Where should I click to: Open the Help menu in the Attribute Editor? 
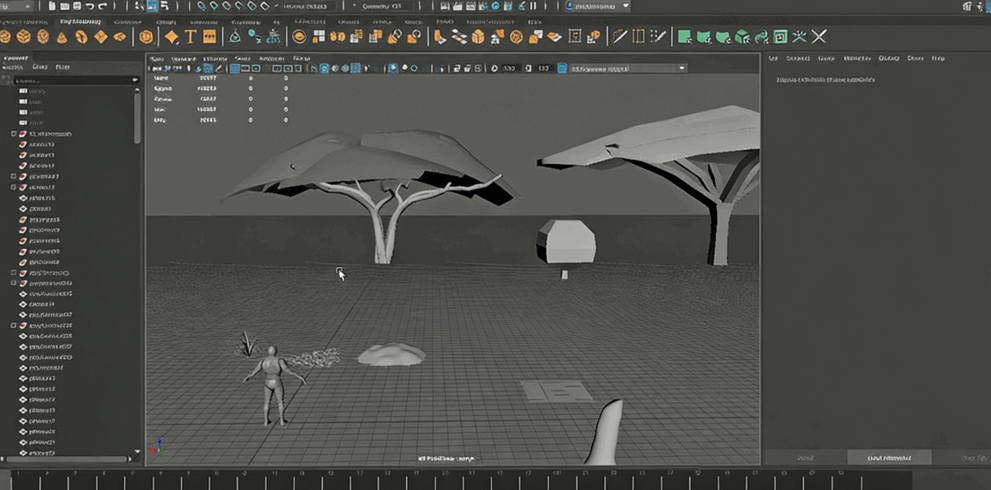click(x=938, y=58)
